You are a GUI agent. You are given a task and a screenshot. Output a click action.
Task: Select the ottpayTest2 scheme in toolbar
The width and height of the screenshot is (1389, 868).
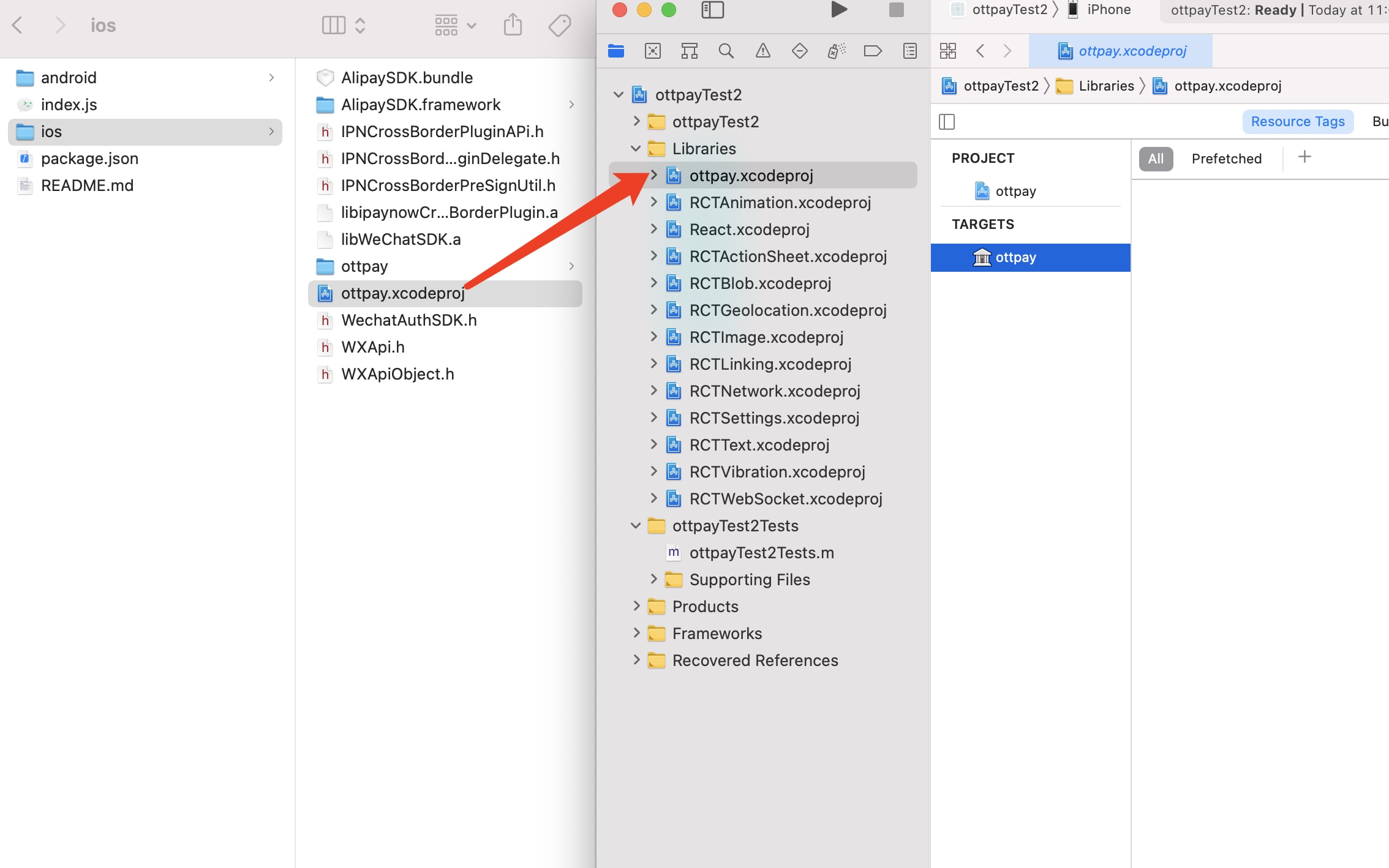click(x=999, y=9)
